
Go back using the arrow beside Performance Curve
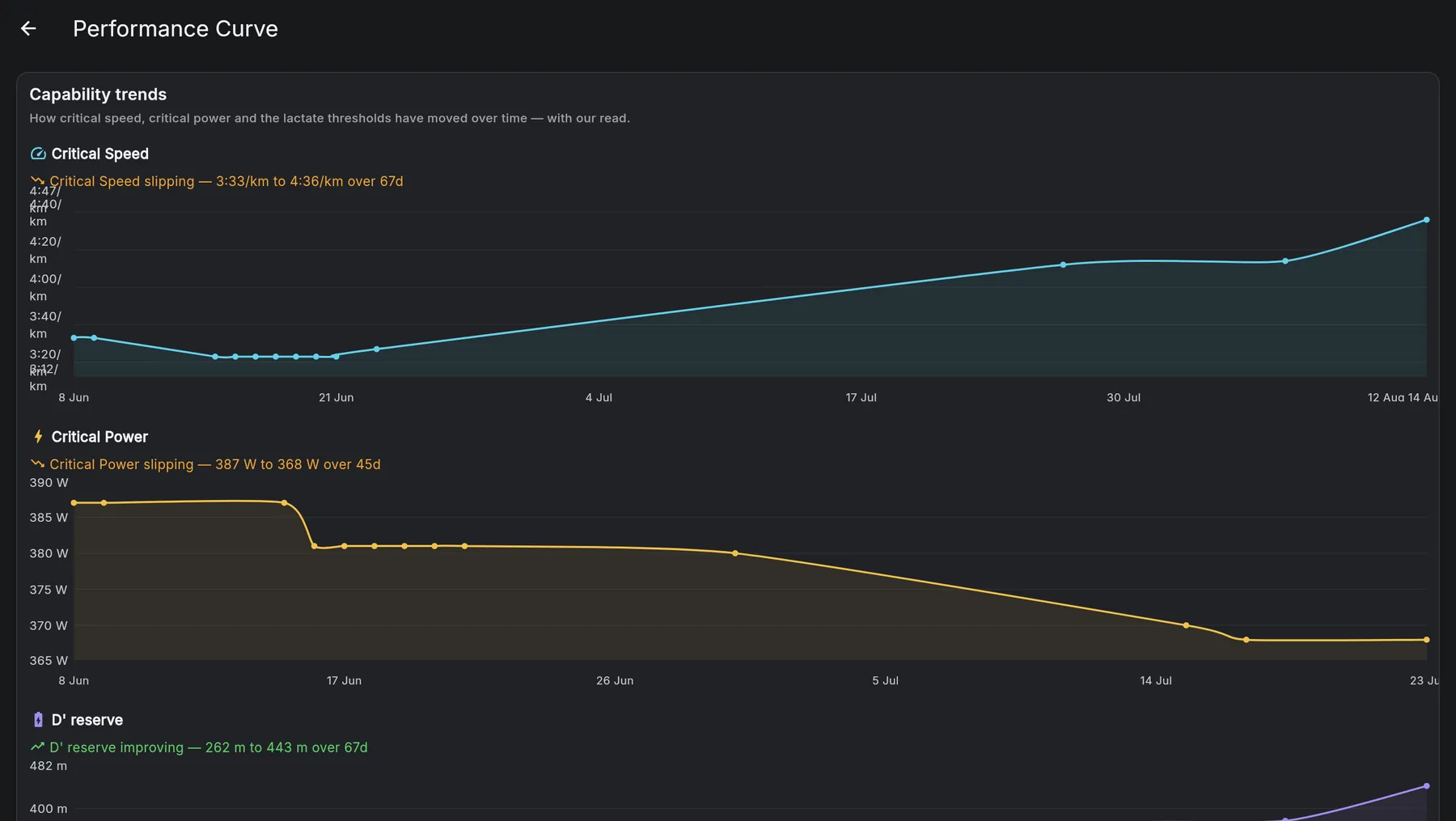coord(28,29)
